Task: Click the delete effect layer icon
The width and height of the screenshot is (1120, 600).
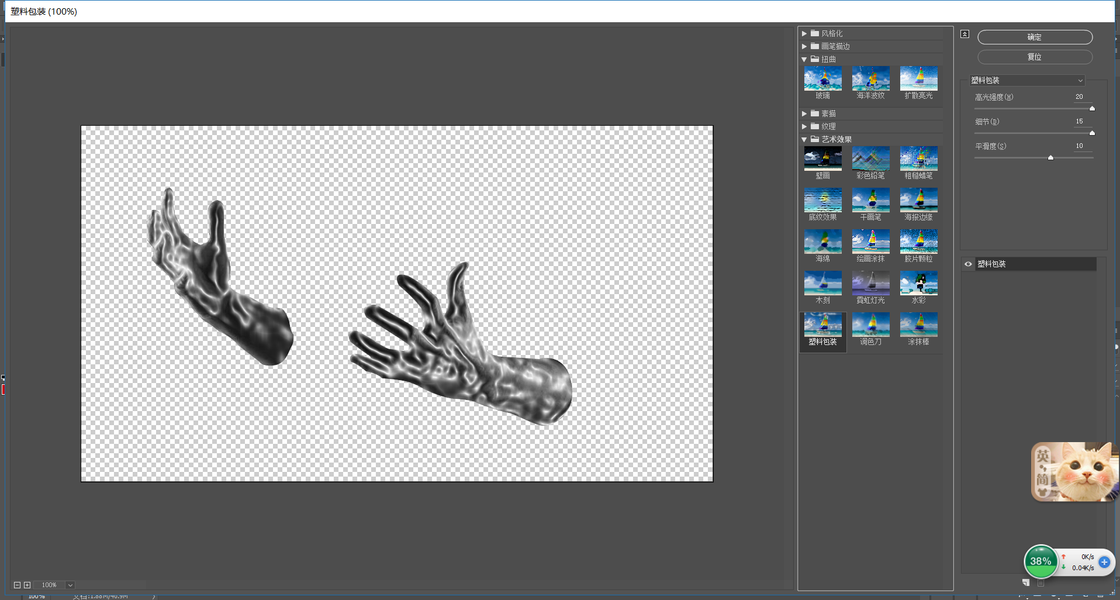Action: pos(1041,583)
